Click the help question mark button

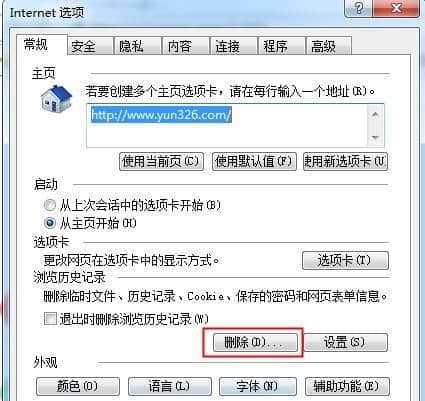[x=358, y=8]
